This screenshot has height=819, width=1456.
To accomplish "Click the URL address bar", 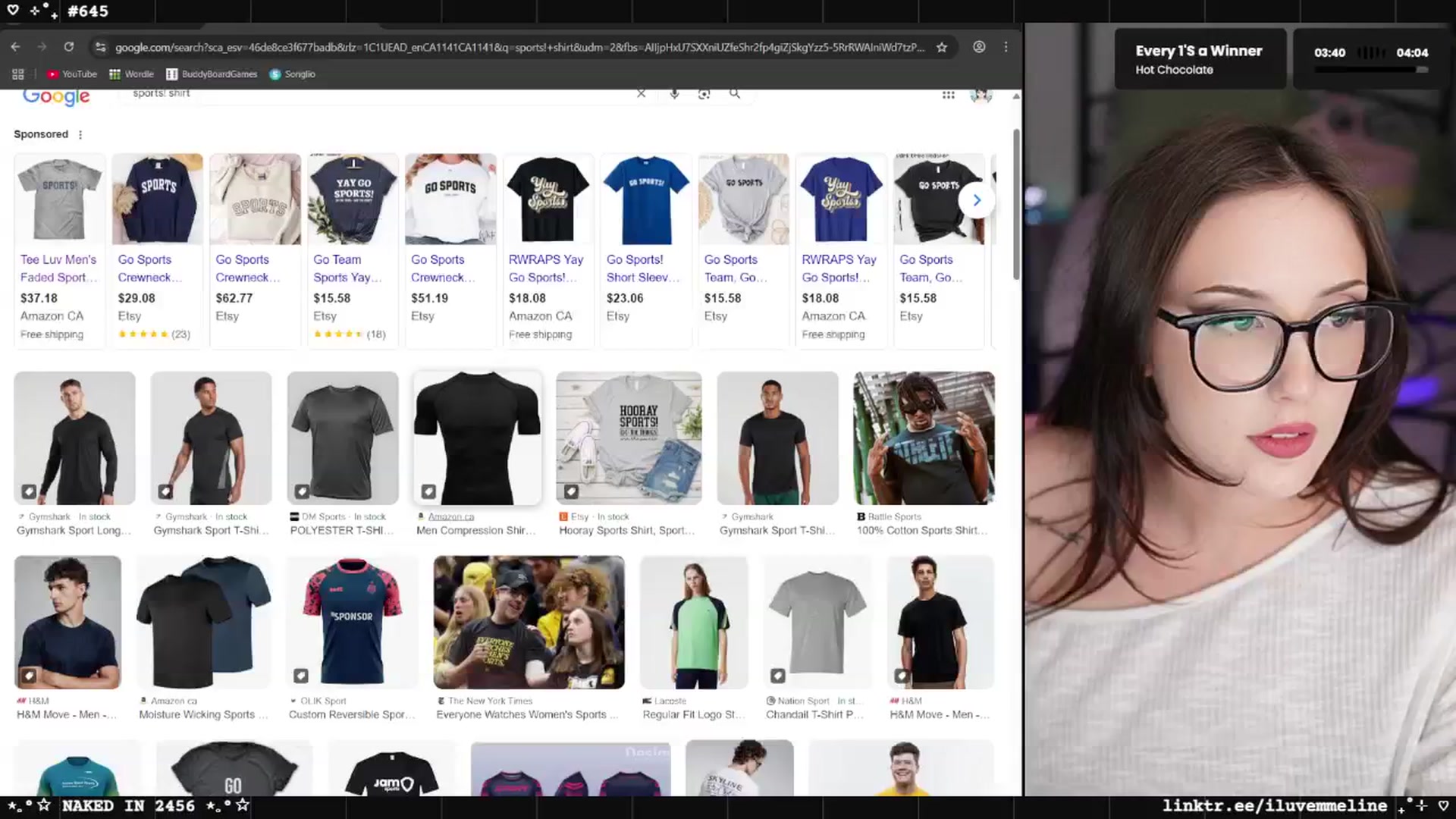I will tap(519, 47).
